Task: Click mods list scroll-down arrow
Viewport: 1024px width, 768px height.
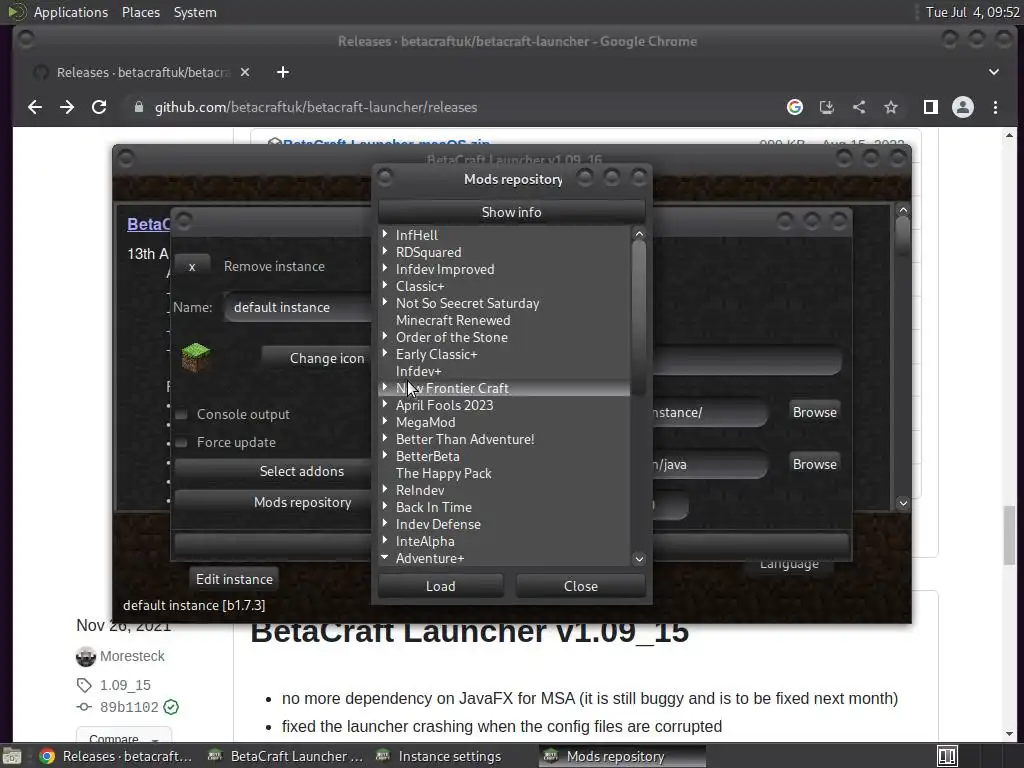Action: point(639,559)
